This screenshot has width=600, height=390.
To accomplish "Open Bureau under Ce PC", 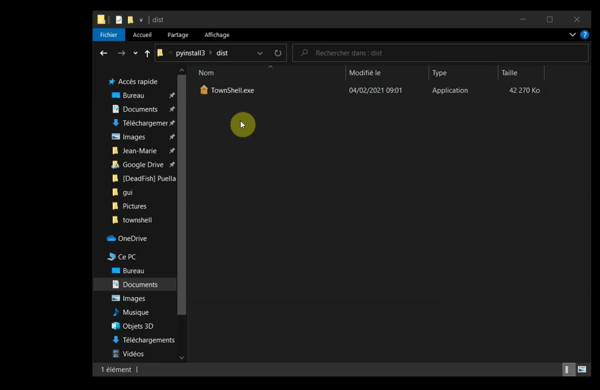I will point(133,271).
